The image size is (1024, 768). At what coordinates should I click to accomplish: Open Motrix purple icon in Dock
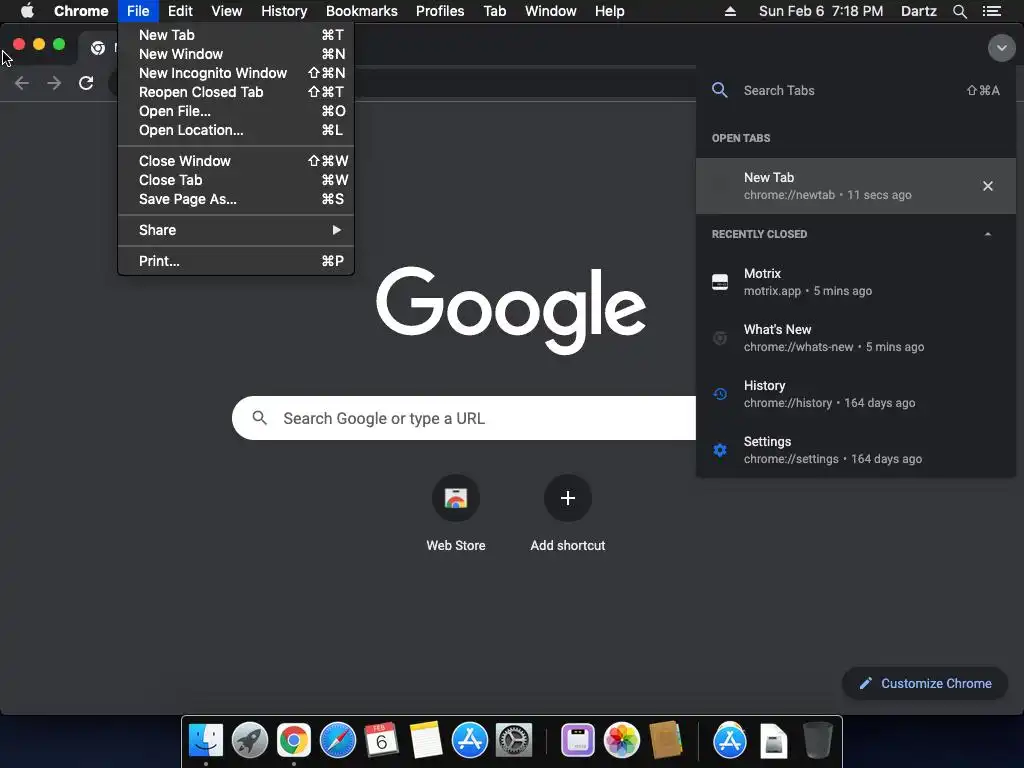coord(578,741)
